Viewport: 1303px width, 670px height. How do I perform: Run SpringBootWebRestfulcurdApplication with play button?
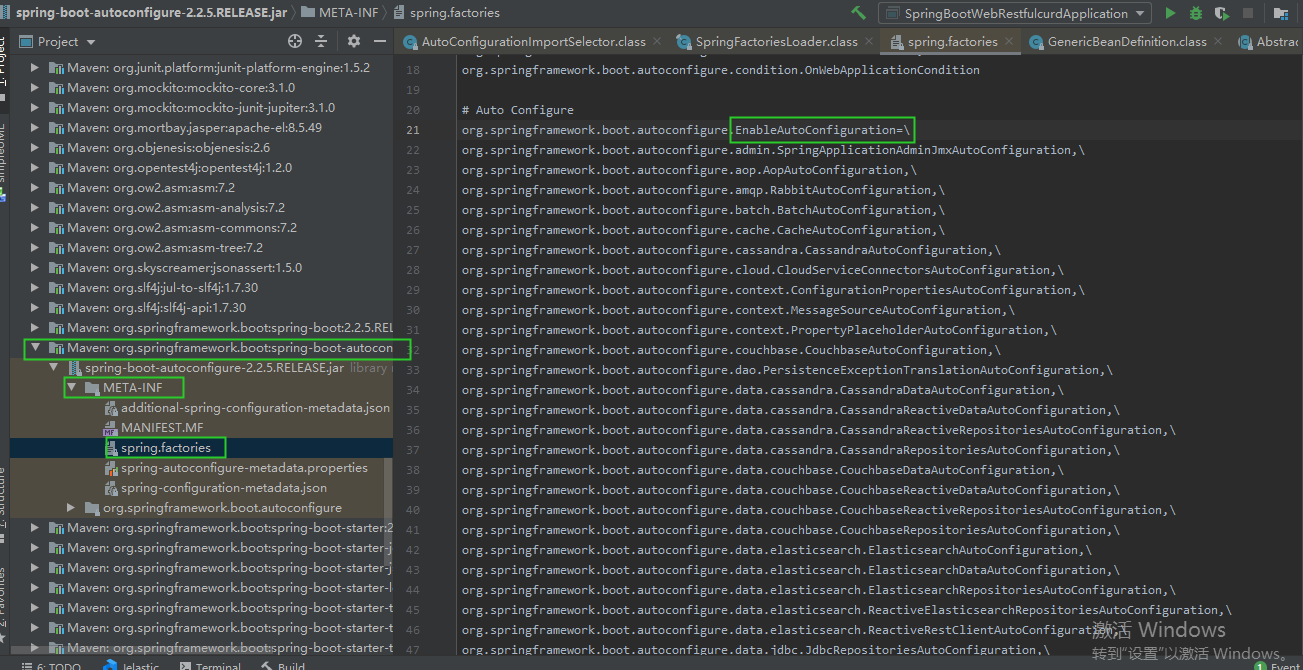tap(1170, 13)
